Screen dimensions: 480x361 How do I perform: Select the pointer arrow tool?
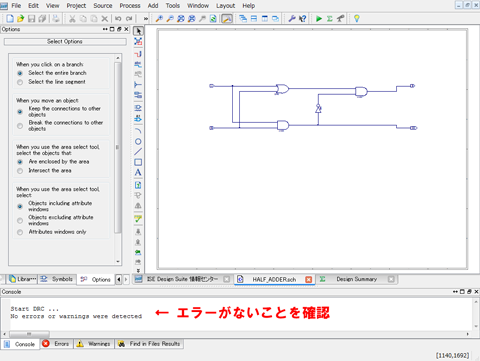(138, 31)
